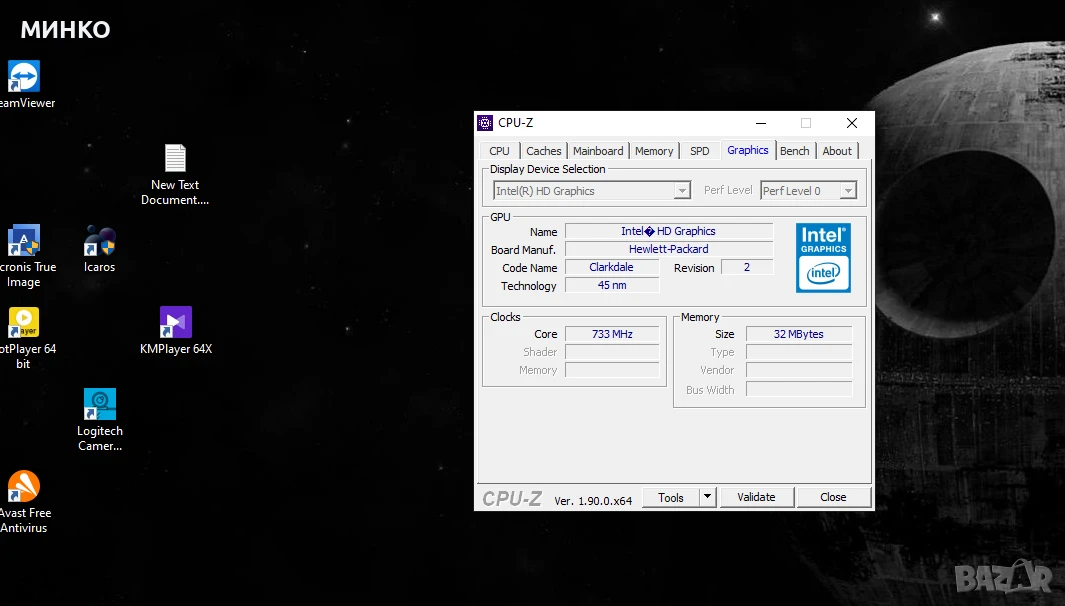Click the empty memory Type field
This screenshot has height=606, width=1065.
coord(799,352)
